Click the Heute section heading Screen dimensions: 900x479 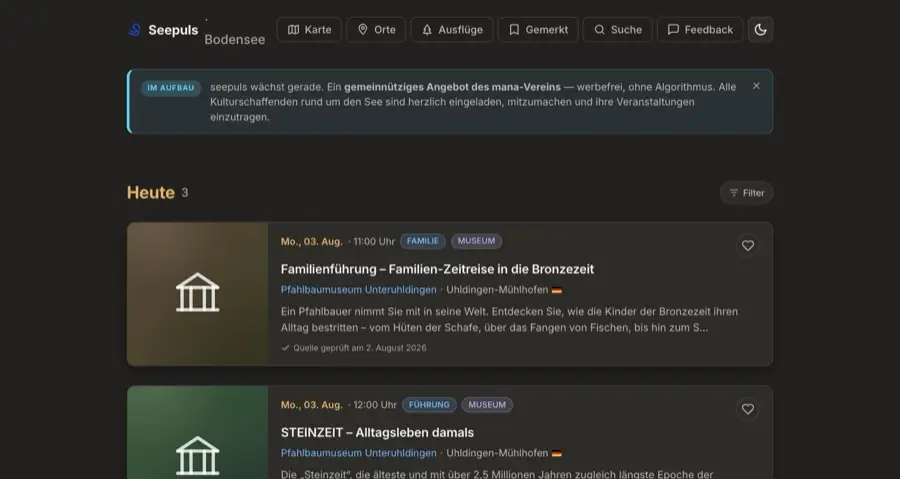click(x=151, y=193)
